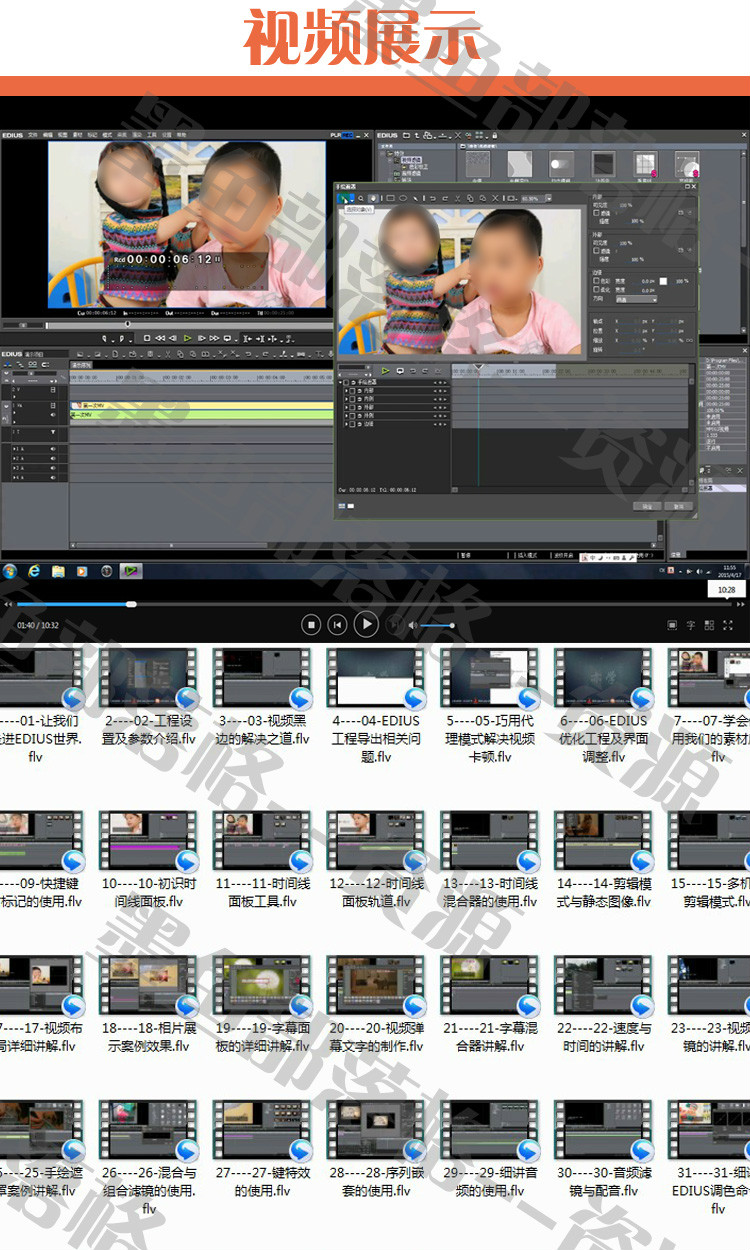The image size is (750, 1250).
Task: Open file 19----19-字幕面板的详细讲解.flv
Action: click(263, 1005)
